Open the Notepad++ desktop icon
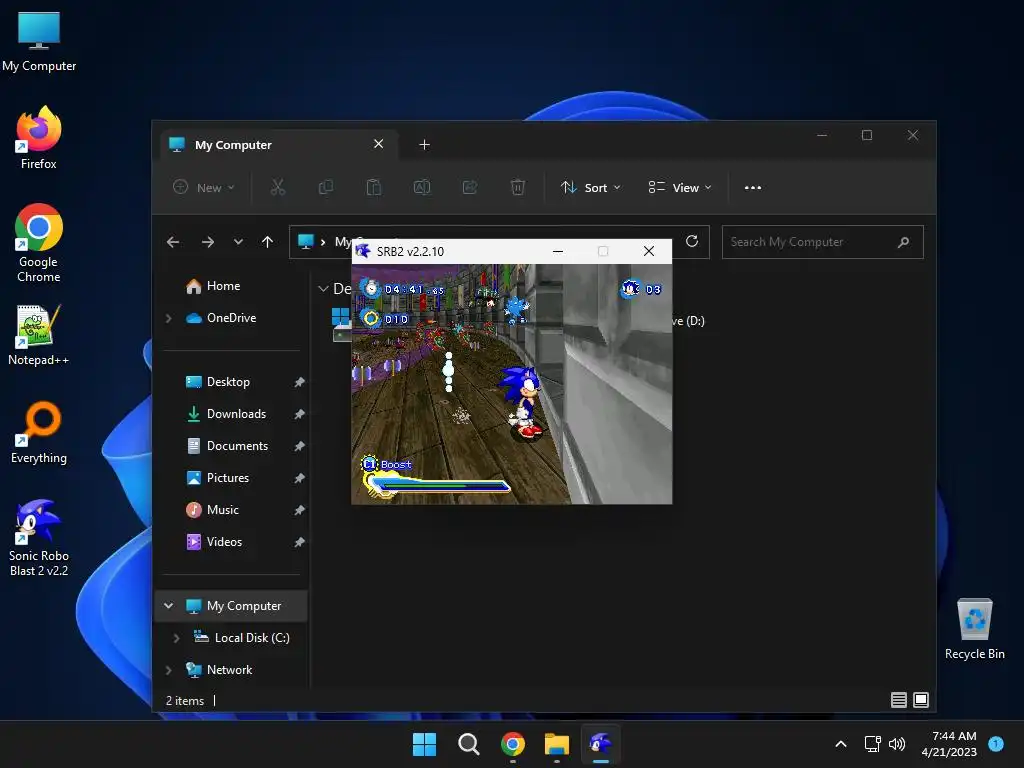This screenshot has height=768, width=1024. tap(39, 334)
